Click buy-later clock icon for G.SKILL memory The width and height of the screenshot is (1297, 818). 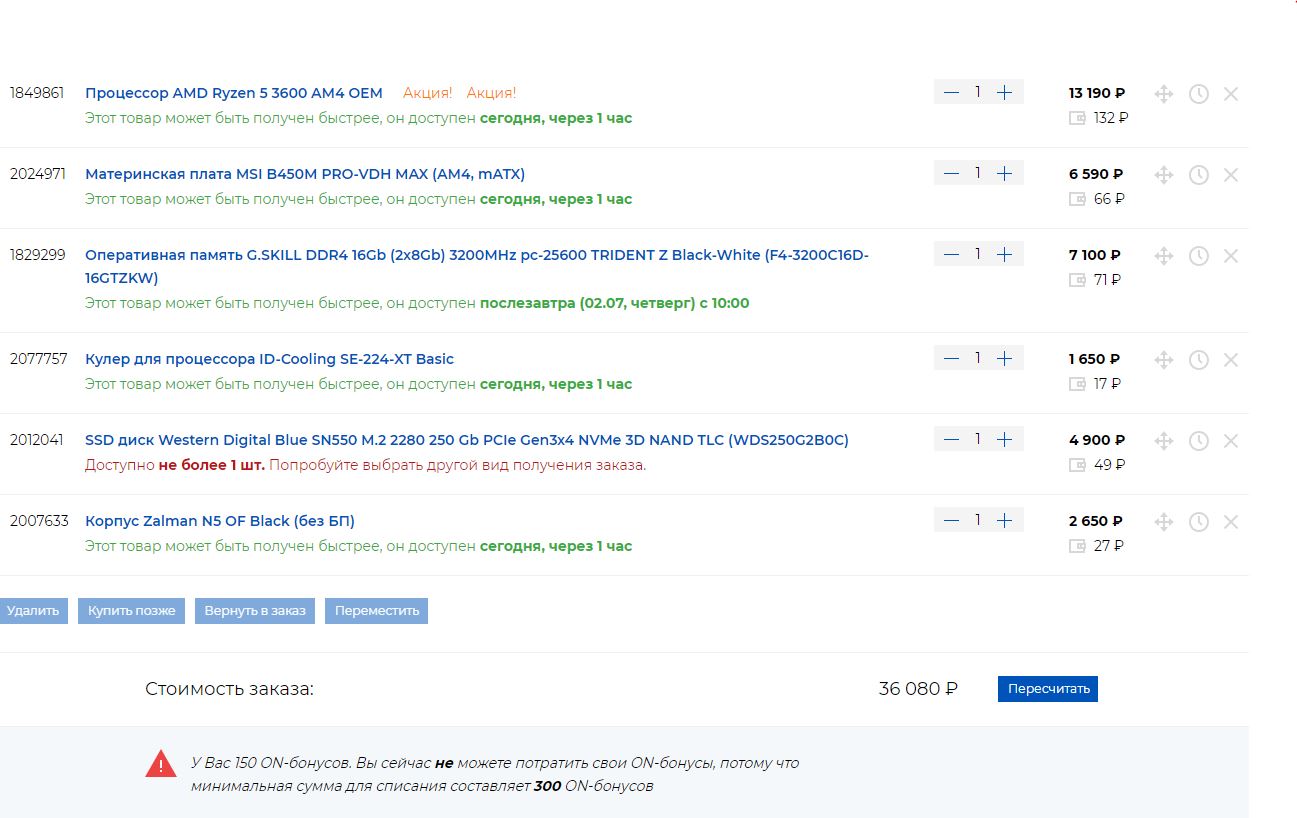(1199, 256)
